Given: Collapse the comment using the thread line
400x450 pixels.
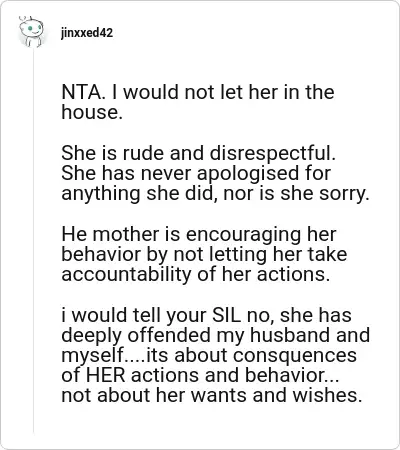Looking at the screenshot, I should click(33, 240).
